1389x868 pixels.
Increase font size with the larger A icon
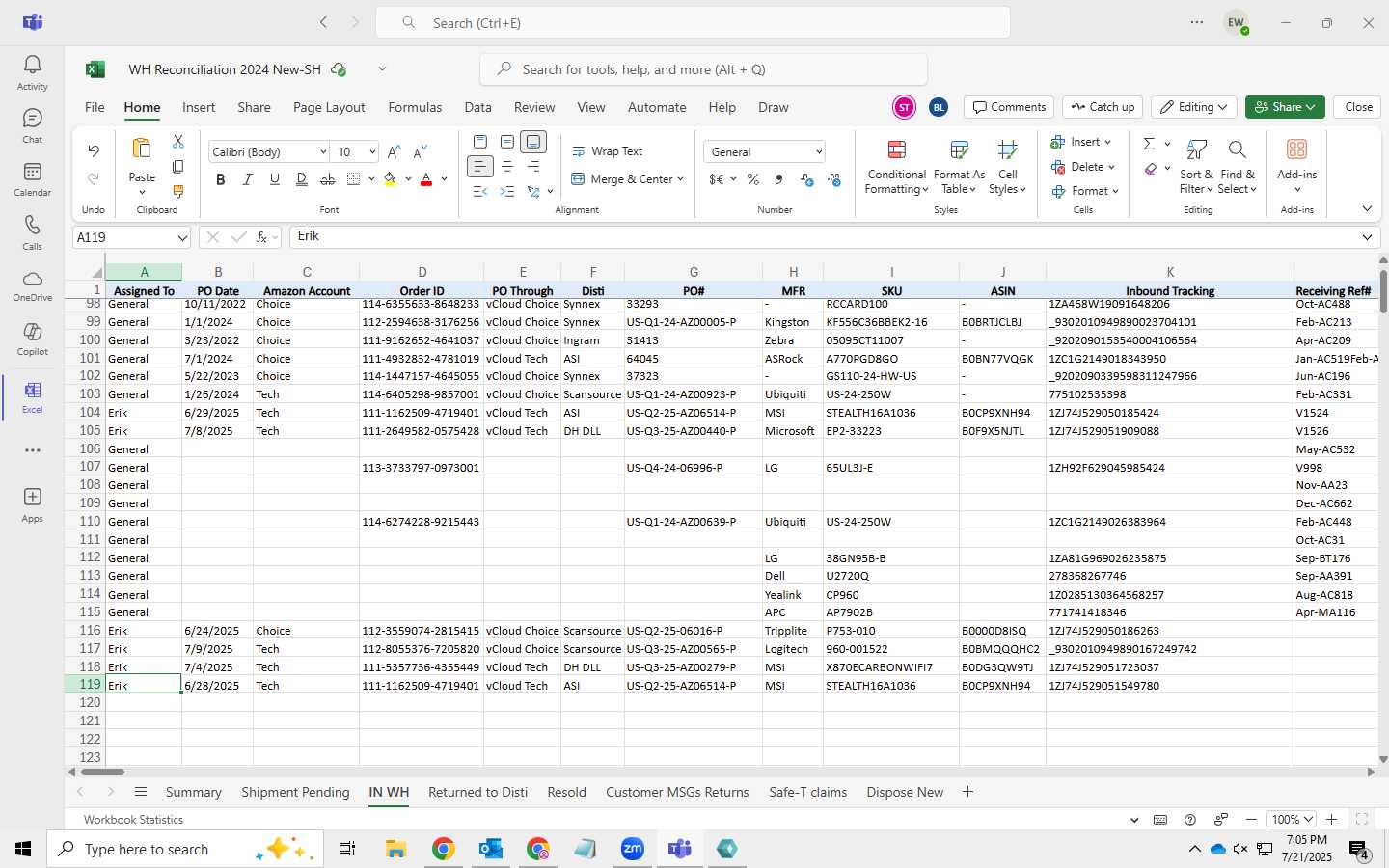coord(394,152)
